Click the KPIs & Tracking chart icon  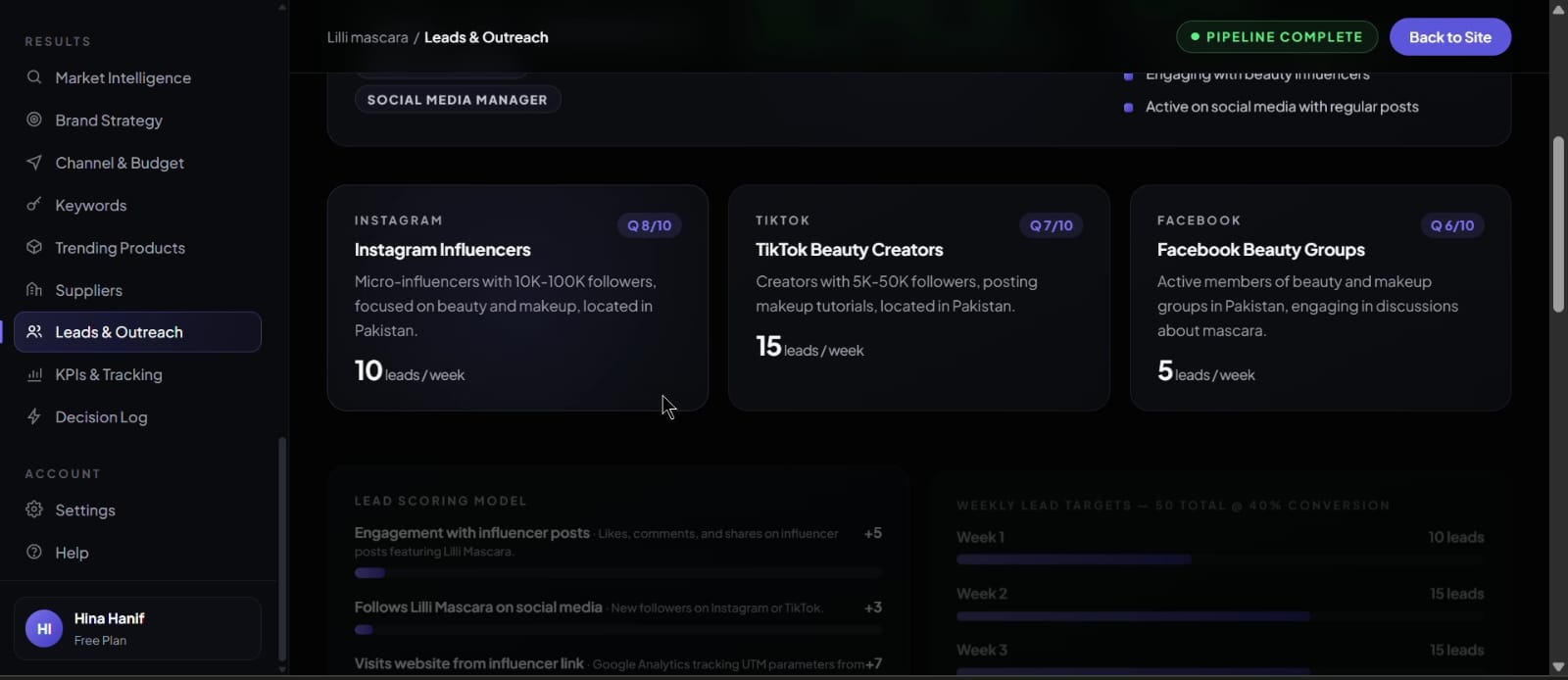coord(34,374)
